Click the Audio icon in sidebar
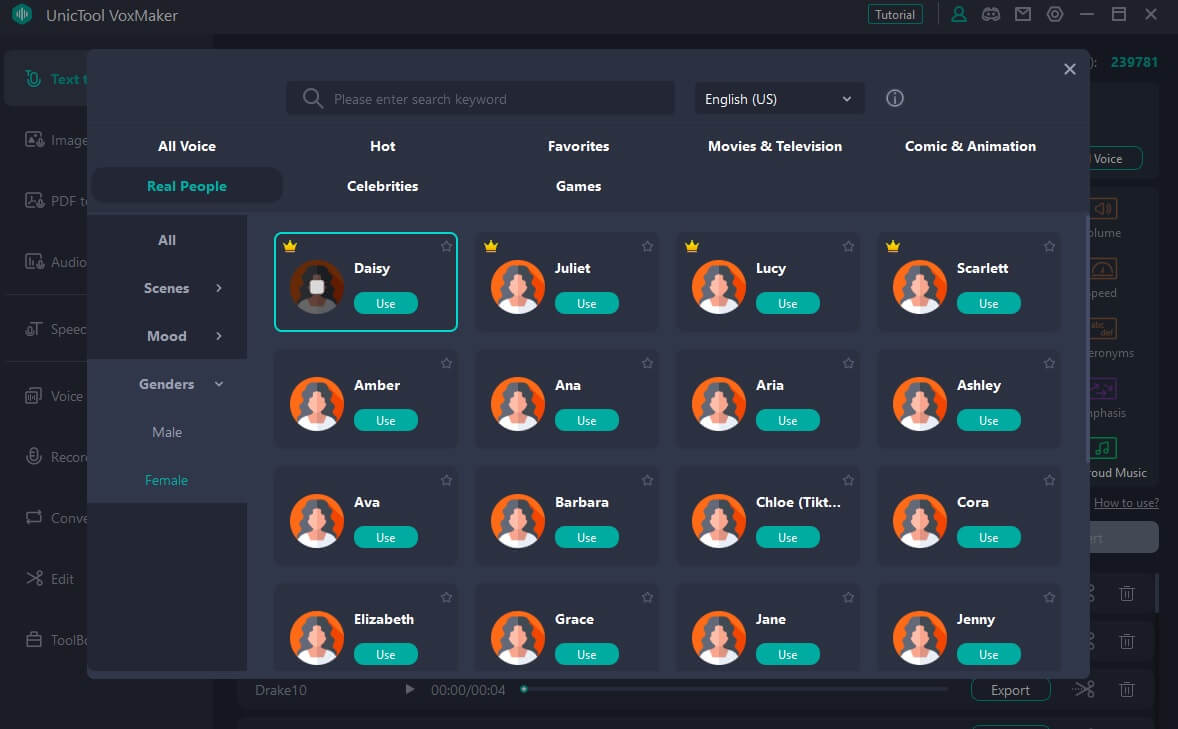 tap(35, 262)
